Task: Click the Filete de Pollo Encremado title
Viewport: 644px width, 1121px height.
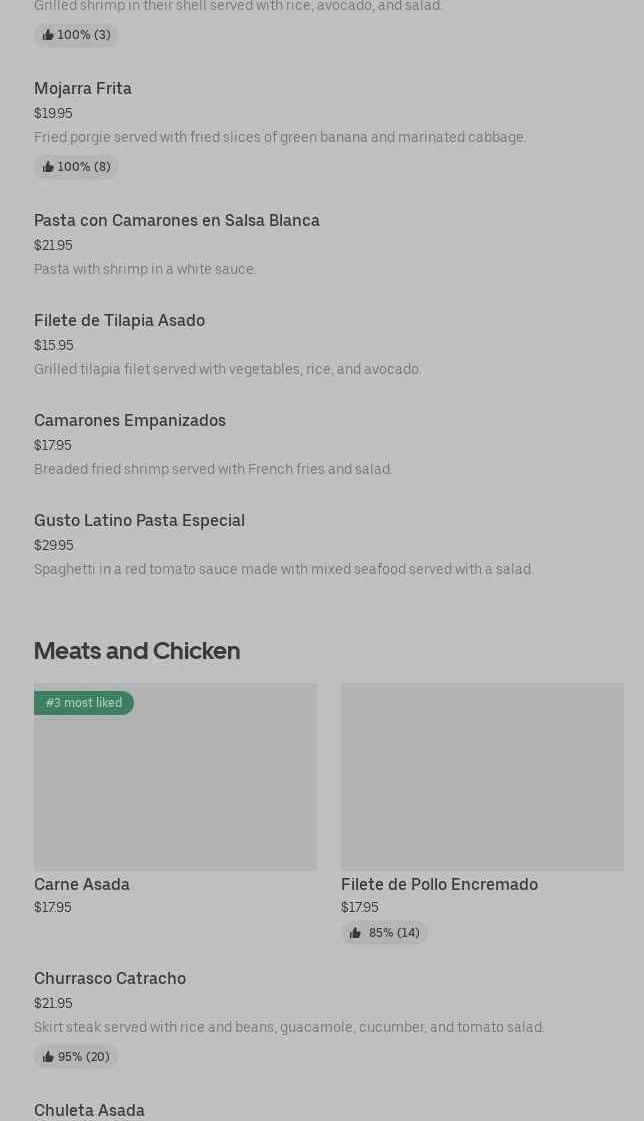Action: click(439, 884)
